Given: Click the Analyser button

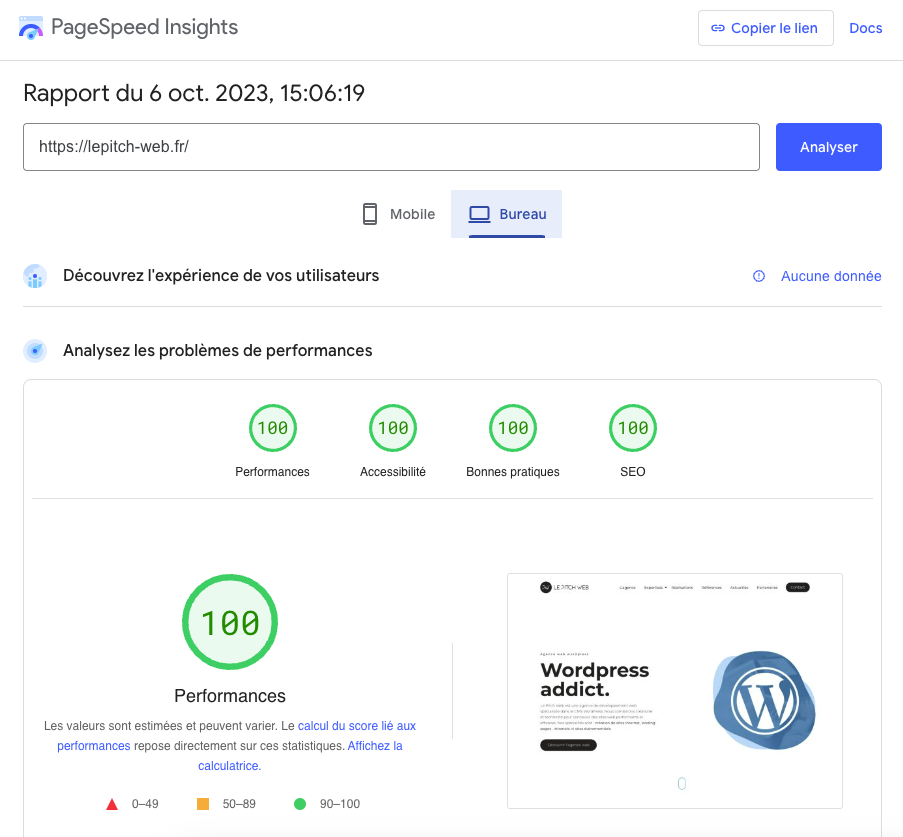Looking at the screenshot, I should pyautogui.click(x=828, y=147).
